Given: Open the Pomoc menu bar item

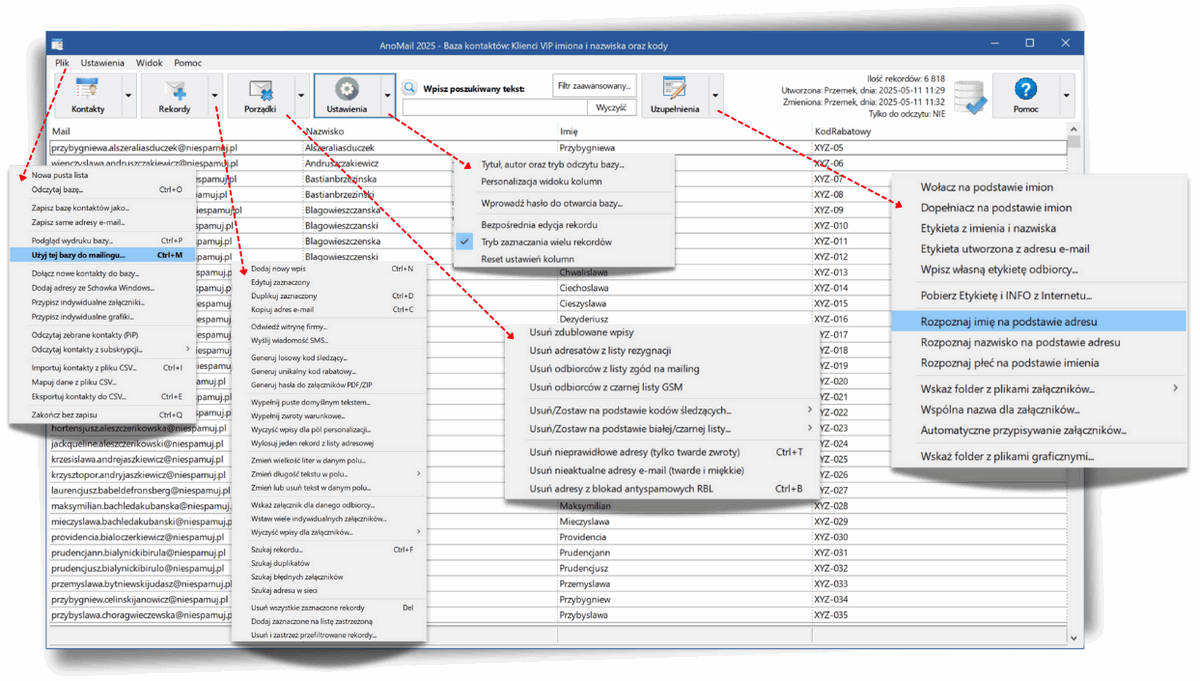Looking at the screenshot, I should (188, 63).
